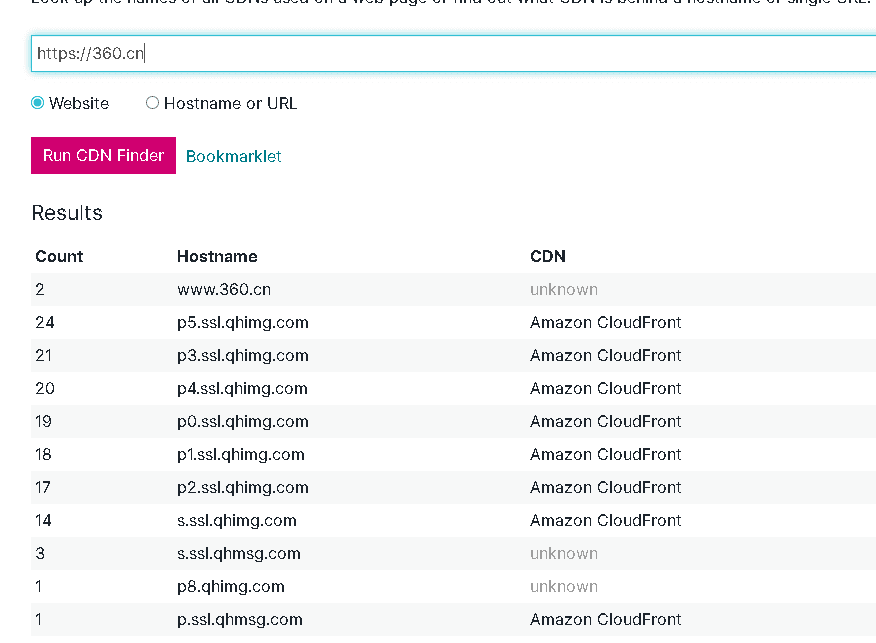Select hostname p2.ssl.qhimg.com
This screenshot has height=643, width=876.
242,487
